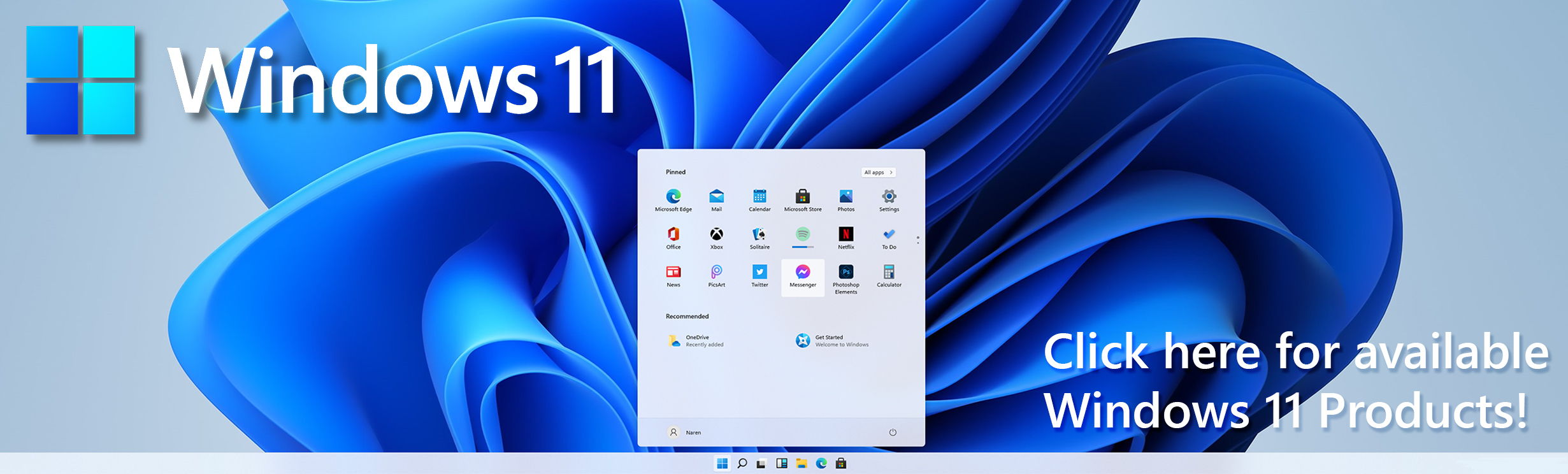Open File Explorer from taskbar
This screenshot has width=1568, height=474.
tap(802, 463)
